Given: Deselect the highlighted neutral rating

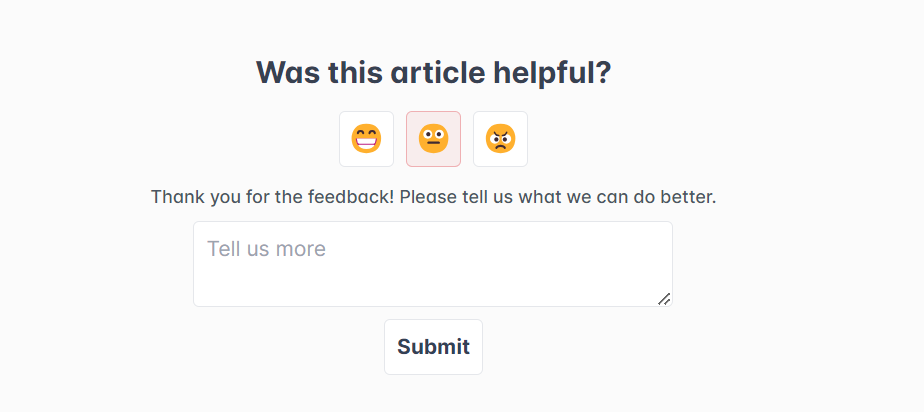Looking at the screenshot, I should 433,139.
